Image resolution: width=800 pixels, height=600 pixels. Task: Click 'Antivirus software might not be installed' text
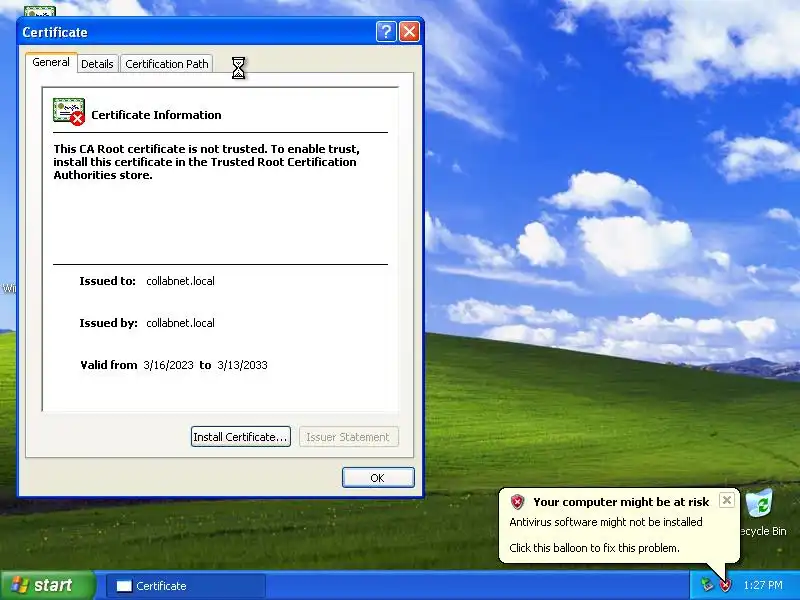tap(606, 522)
